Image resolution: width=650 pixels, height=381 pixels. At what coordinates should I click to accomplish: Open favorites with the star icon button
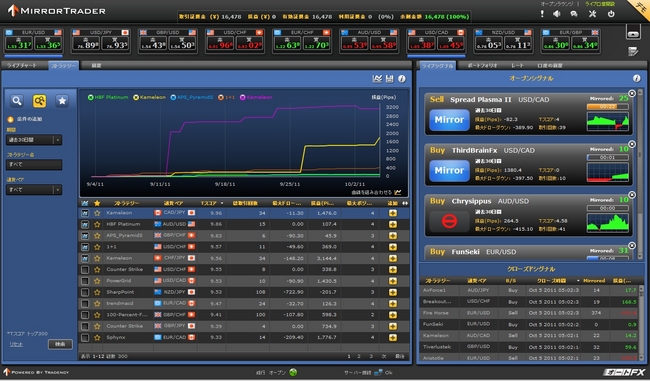tap(62, 101)
